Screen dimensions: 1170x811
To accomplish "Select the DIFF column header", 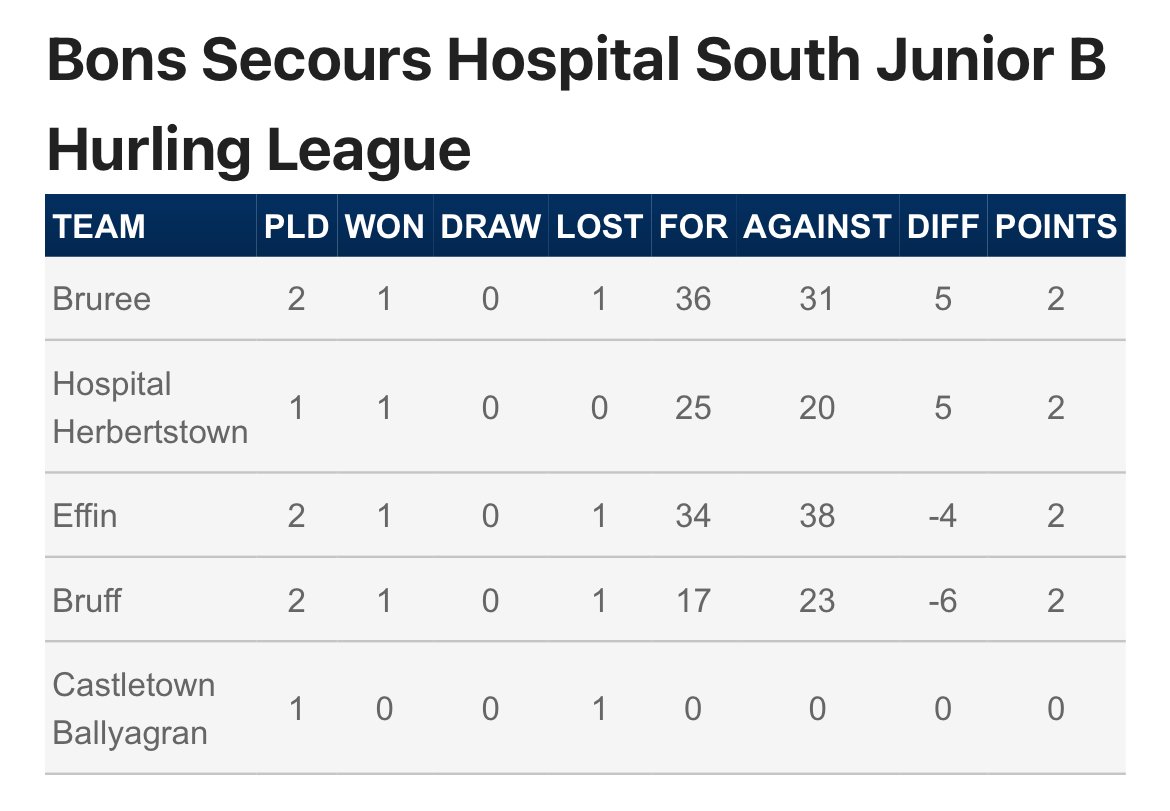I will (942, 226).
